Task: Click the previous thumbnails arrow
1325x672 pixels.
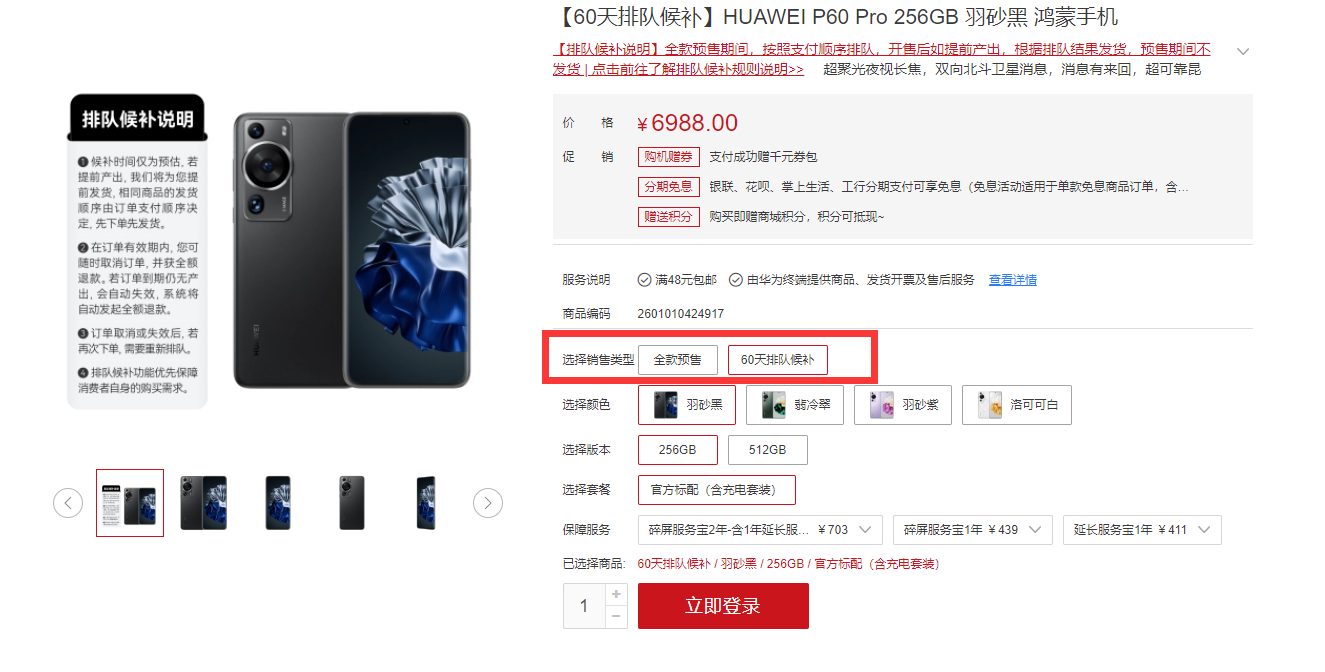Action: click(68, 503)
